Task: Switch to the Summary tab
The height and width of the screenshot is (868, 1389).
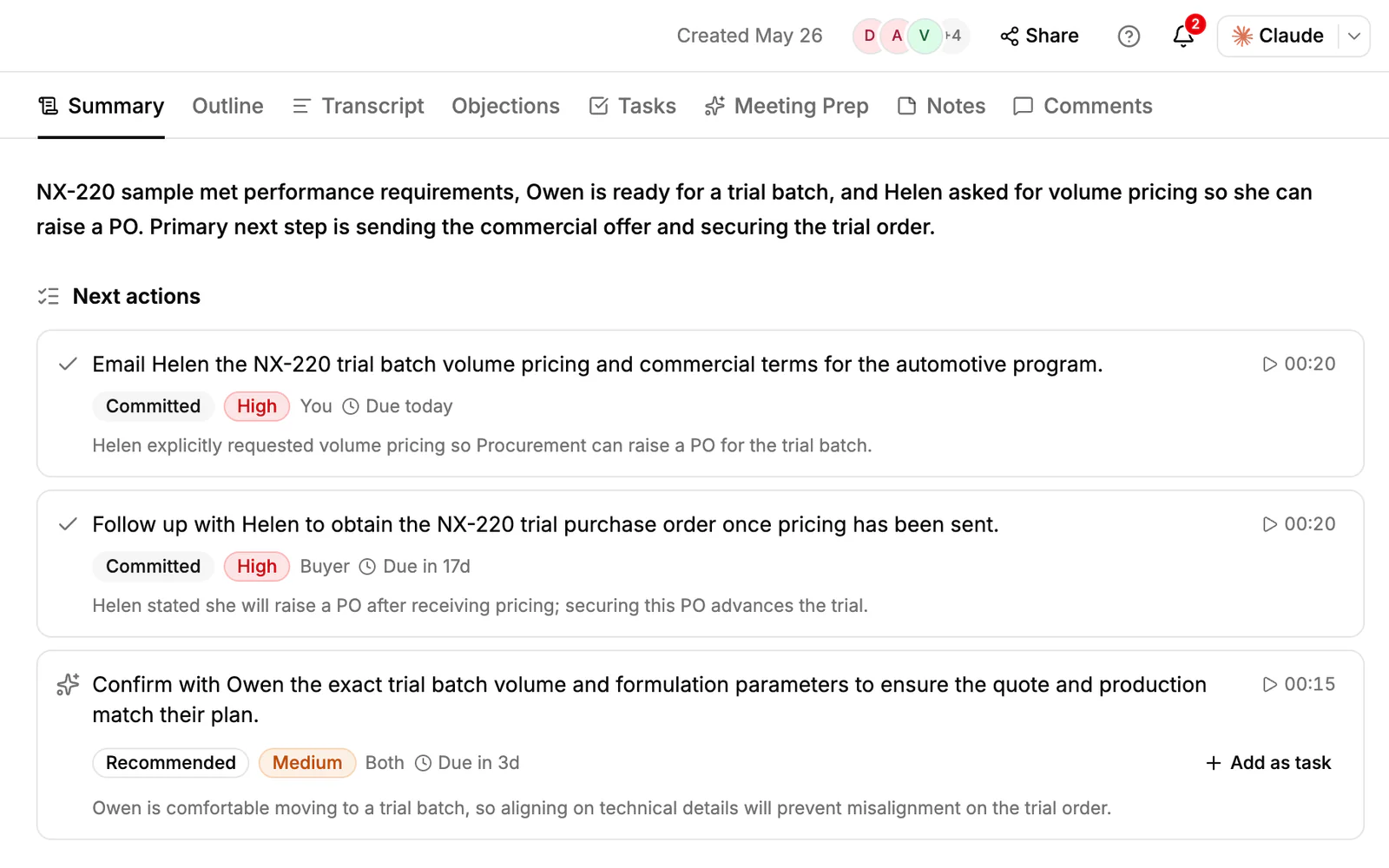Action: tap(101, 106)
